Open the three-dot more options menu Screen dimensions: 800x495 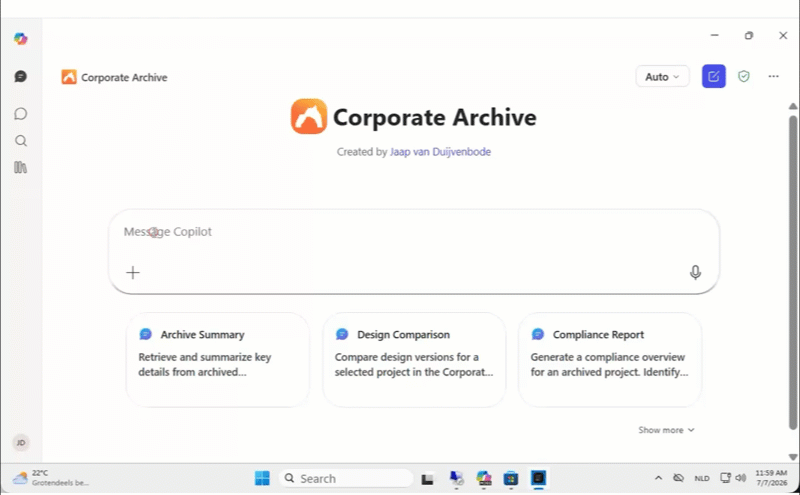coord(773,77)
